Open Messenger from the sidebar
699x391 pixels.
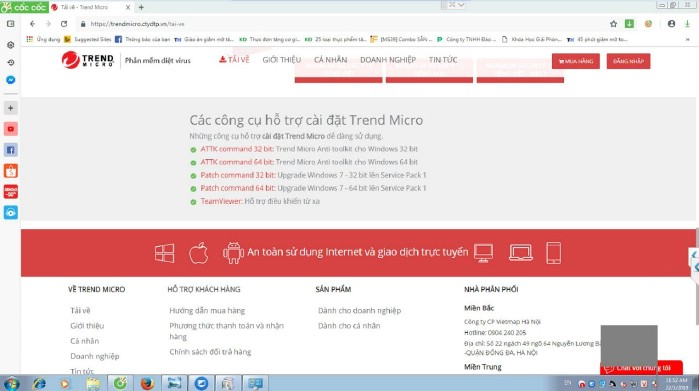11,80
